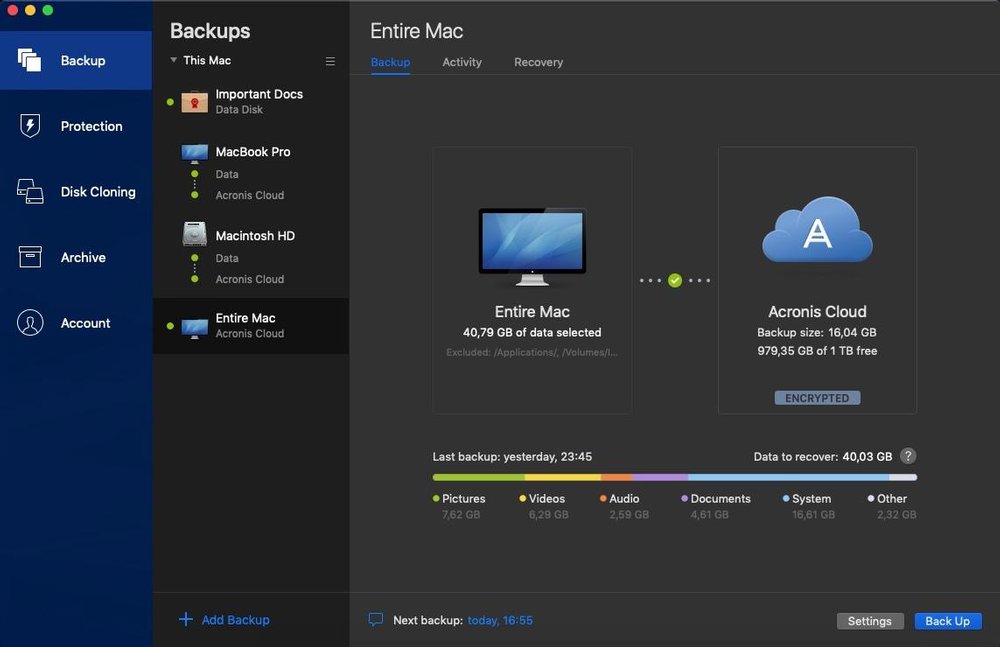Click the comment bubble icon near Next backup

click(x=376, y=620)
